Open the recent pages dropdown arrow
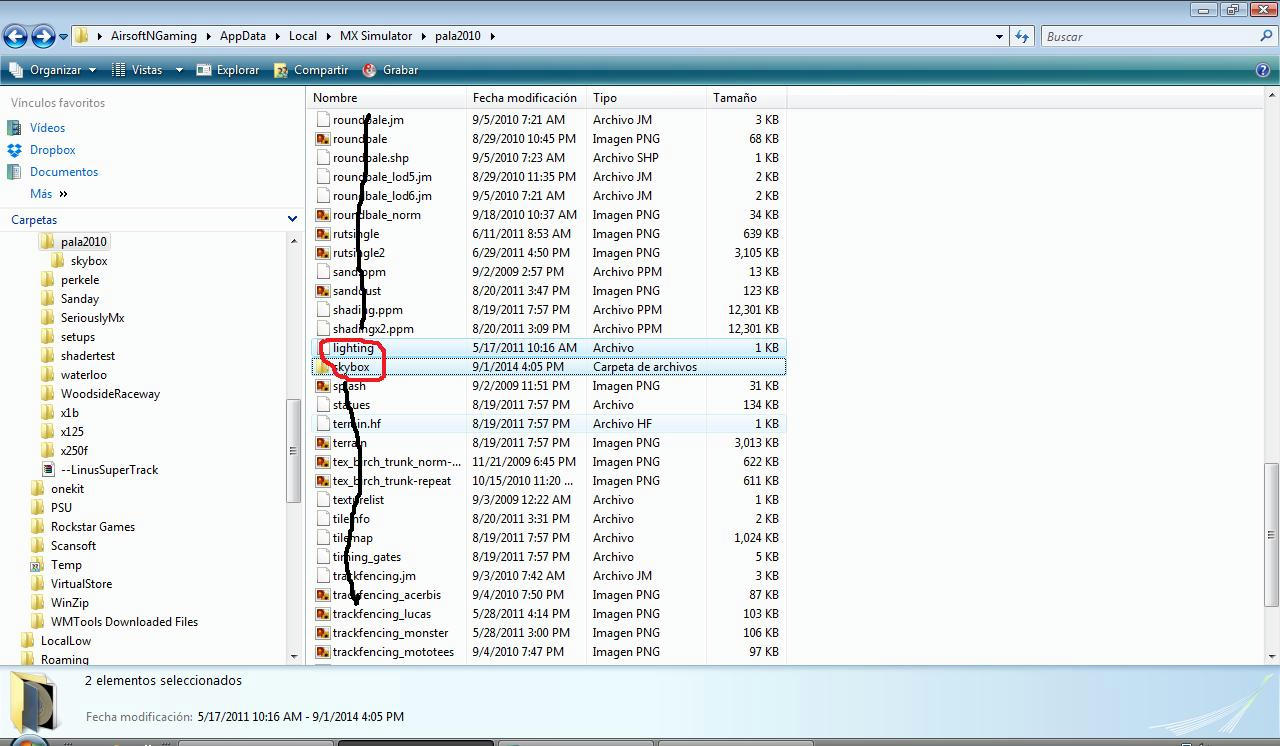Screen dimensions: 1280x746 (64, 37)
